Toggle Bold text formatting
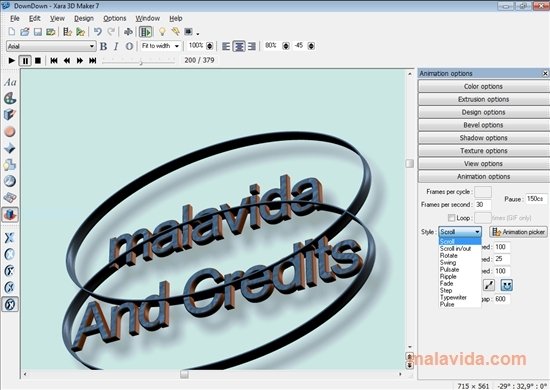Viewport: 550px width, 390px height. [x=103, y=46]
